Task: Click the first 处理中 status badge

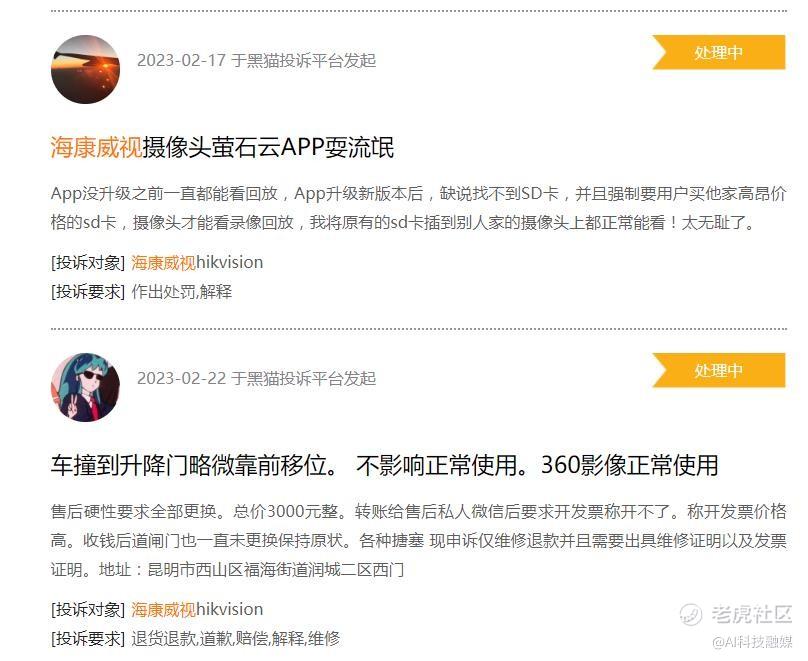Action: click(719, 52)
